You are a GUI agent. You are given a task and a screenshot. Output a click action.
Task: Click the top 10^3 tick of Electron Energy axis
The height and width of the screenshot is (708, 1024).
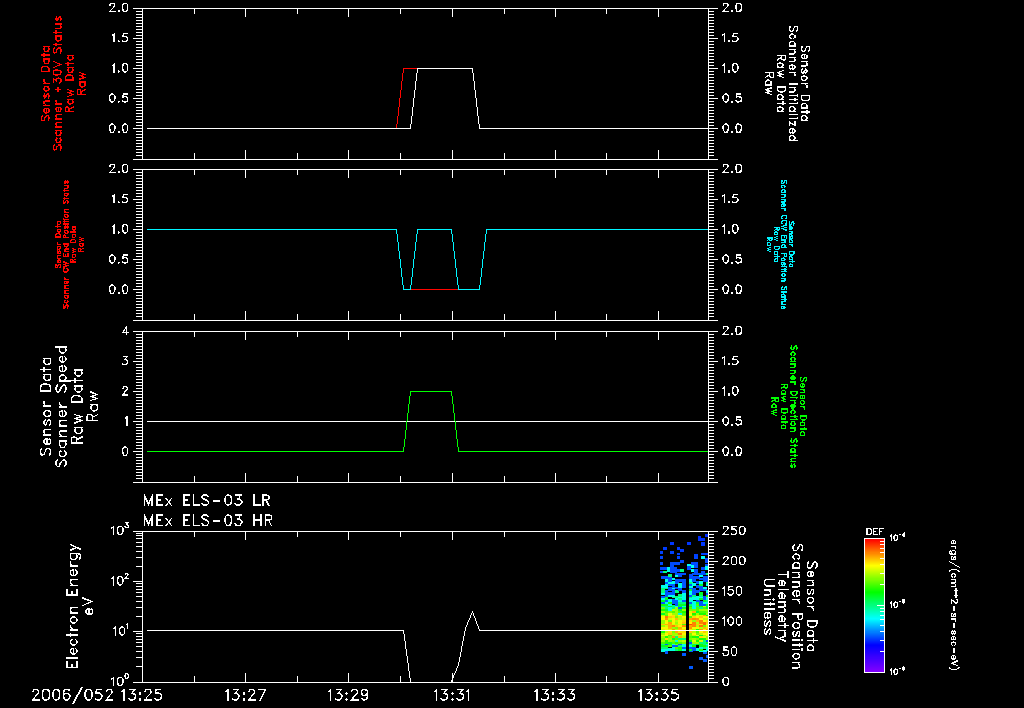tap(120, 530)
